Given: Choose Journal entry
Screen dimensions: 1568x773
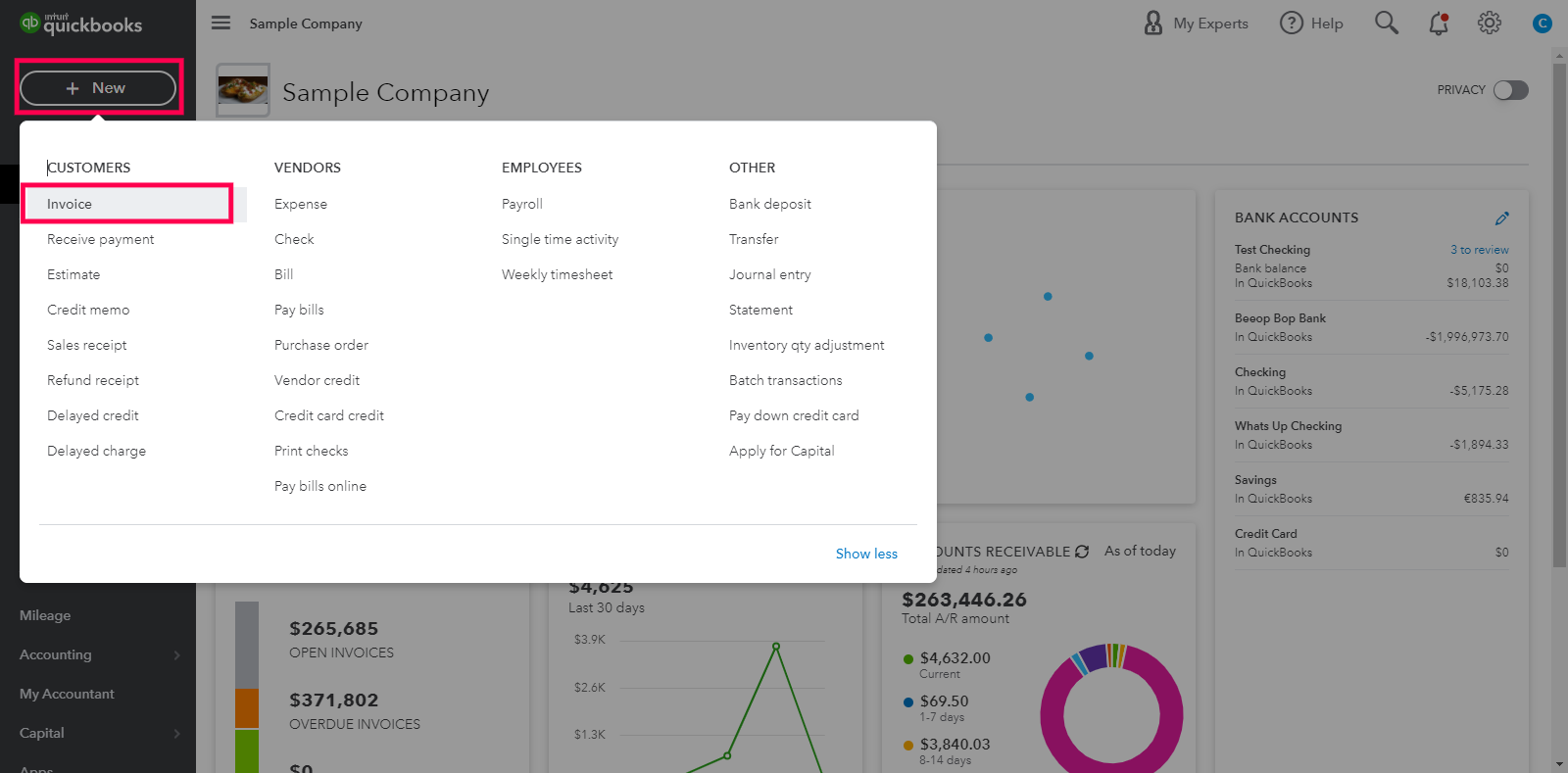Looking at the screenshot, I should (770, 274).
